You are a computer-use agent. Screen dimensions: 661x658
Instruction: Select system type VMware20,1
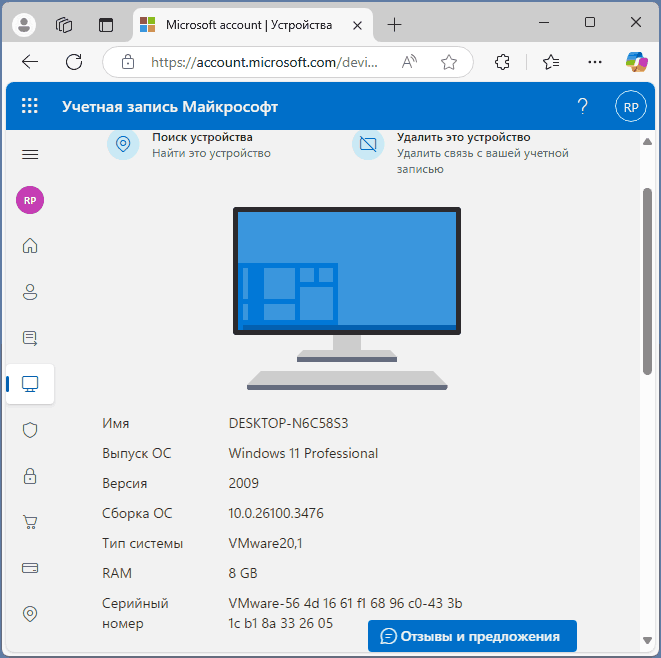coord(265,543)
